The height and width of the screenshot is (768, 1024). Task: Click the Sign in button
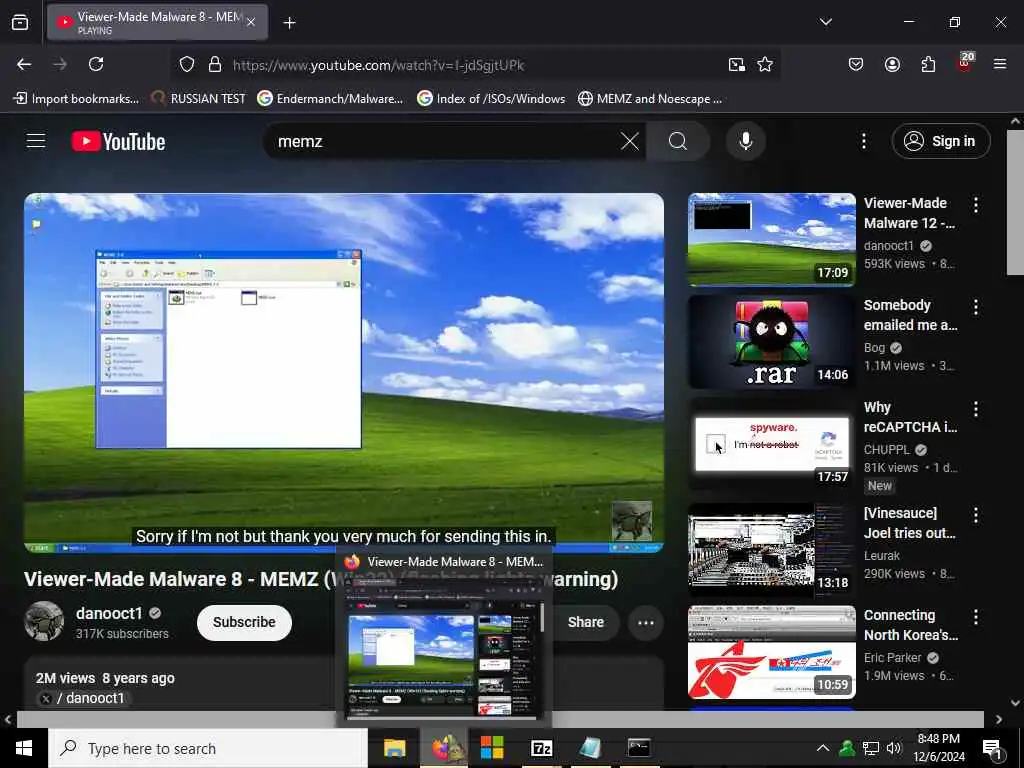(x=941, y=141)
